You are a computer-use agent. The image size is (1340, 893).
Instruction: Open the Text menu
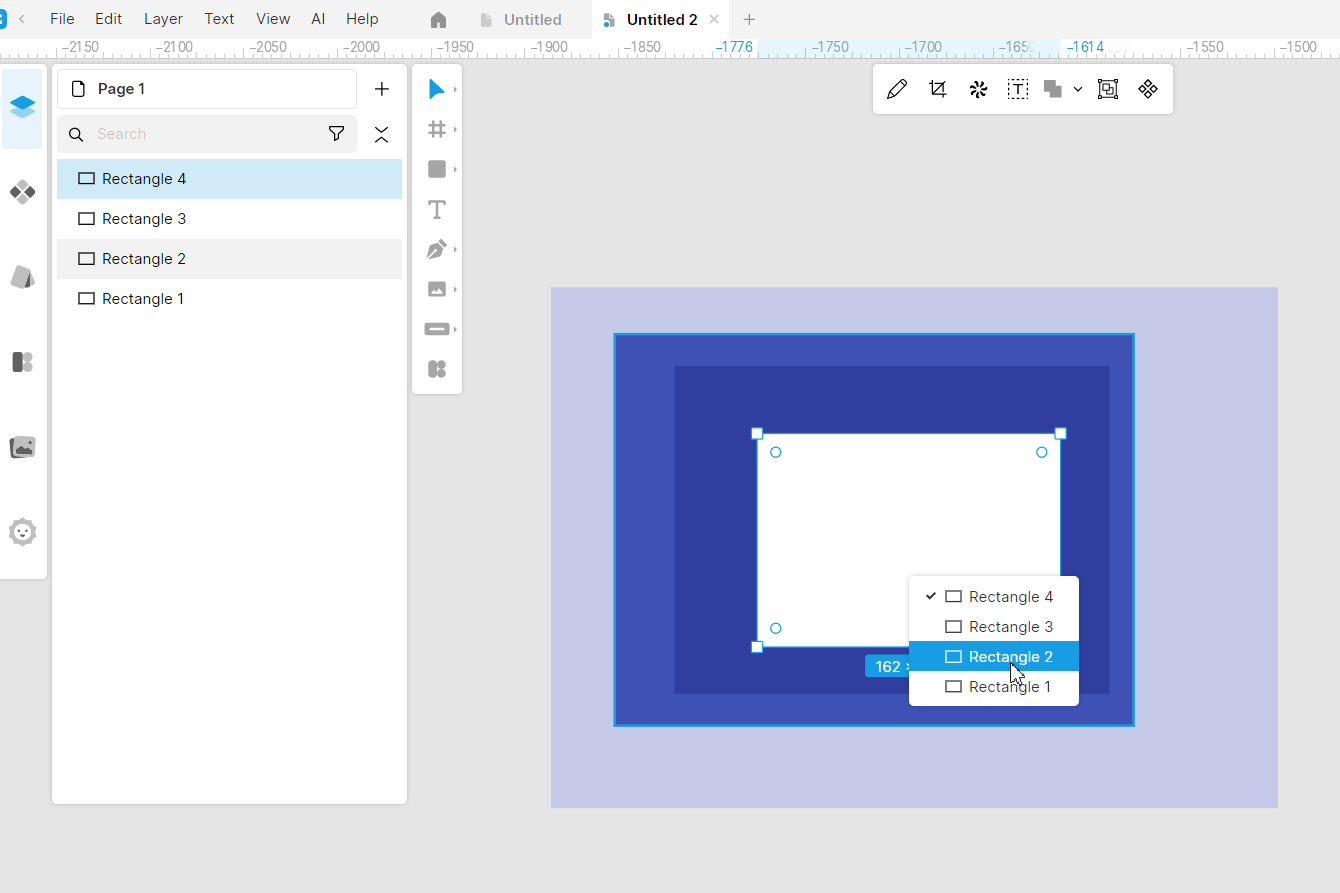point(219,19)
